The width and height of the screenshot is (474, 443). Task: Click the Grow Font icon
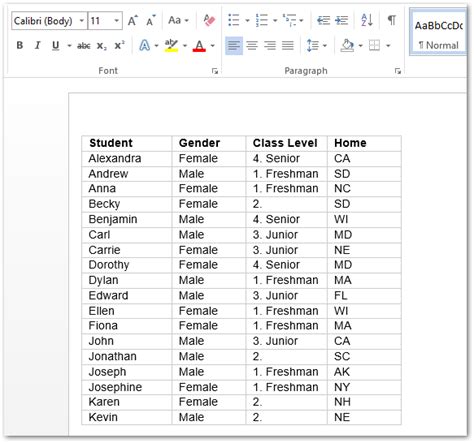(x=133, y=21)
